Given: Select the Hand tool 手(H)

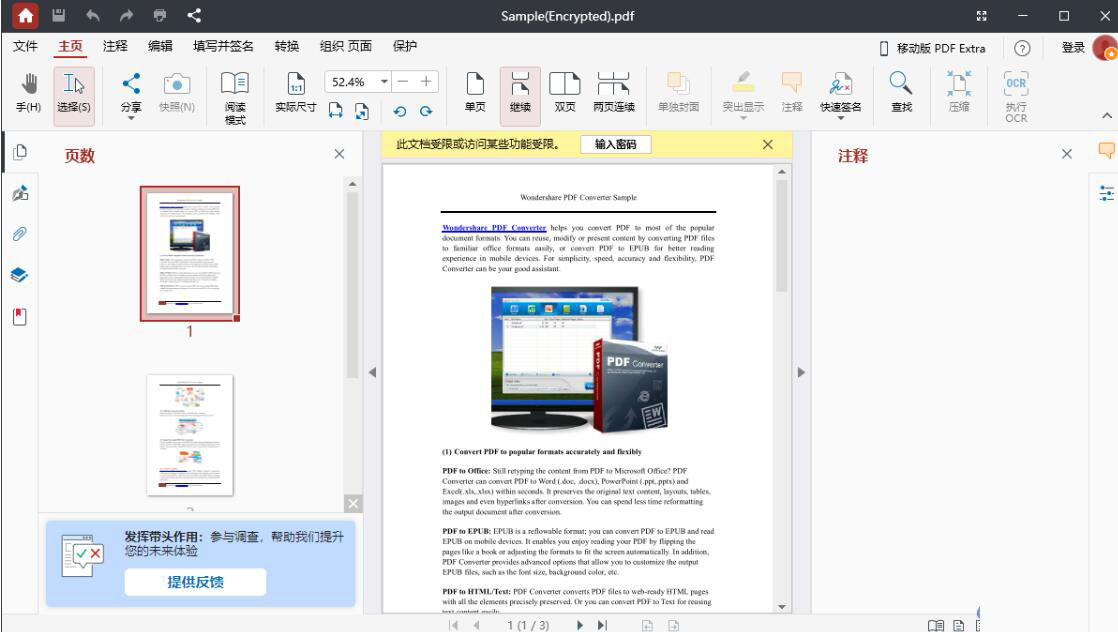Looking at the screenshot, I should (x=29, y=93).
